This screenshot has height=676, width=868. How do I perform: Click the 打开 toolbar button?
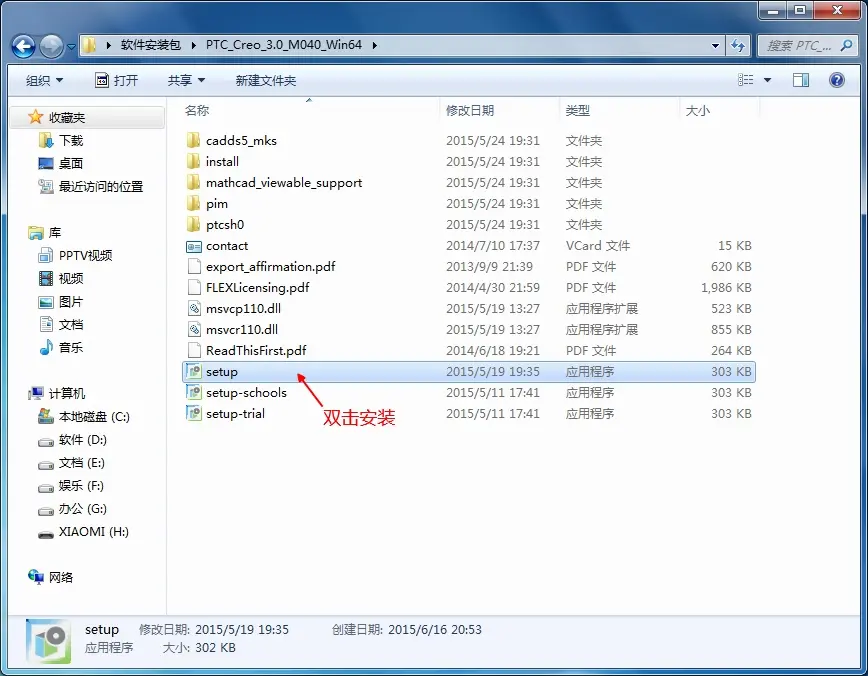pyautogui.click(x=117, y=81)
